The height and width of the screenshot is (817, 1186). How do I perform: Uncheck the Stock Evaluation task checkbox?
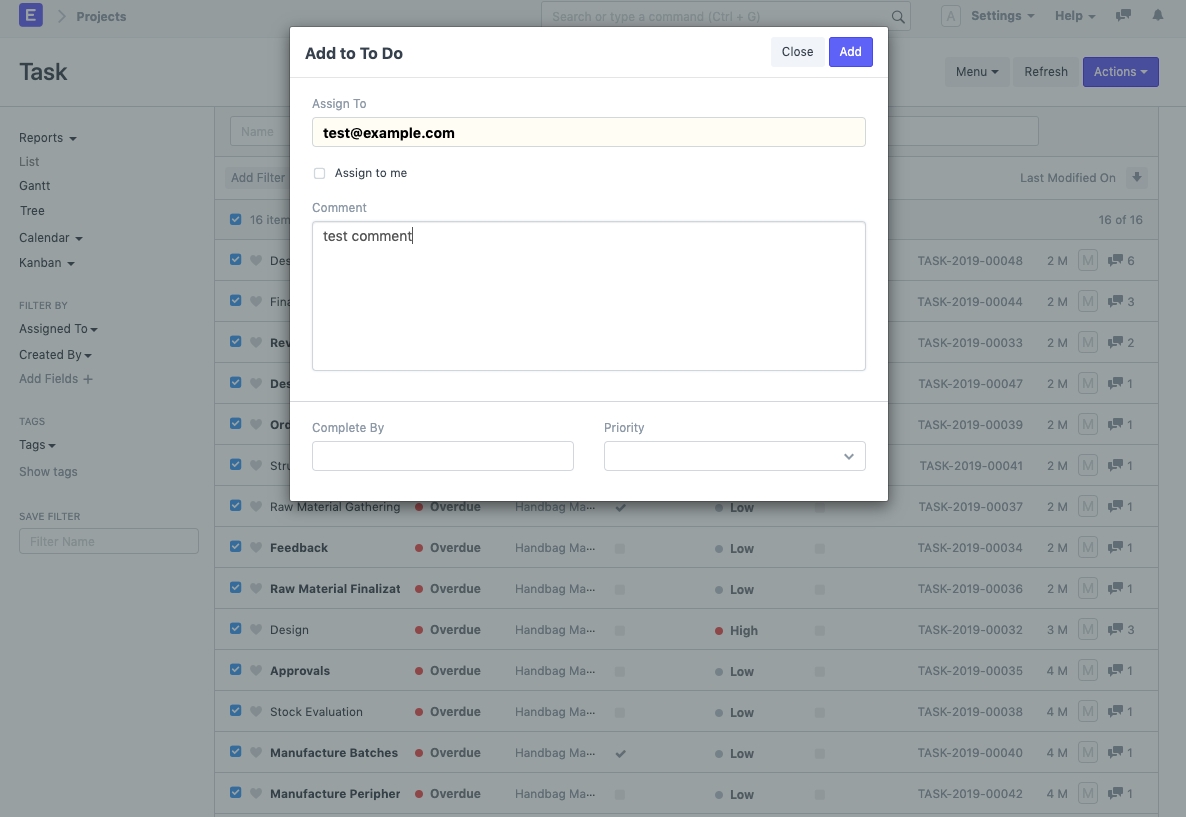[x=236, y=711]
